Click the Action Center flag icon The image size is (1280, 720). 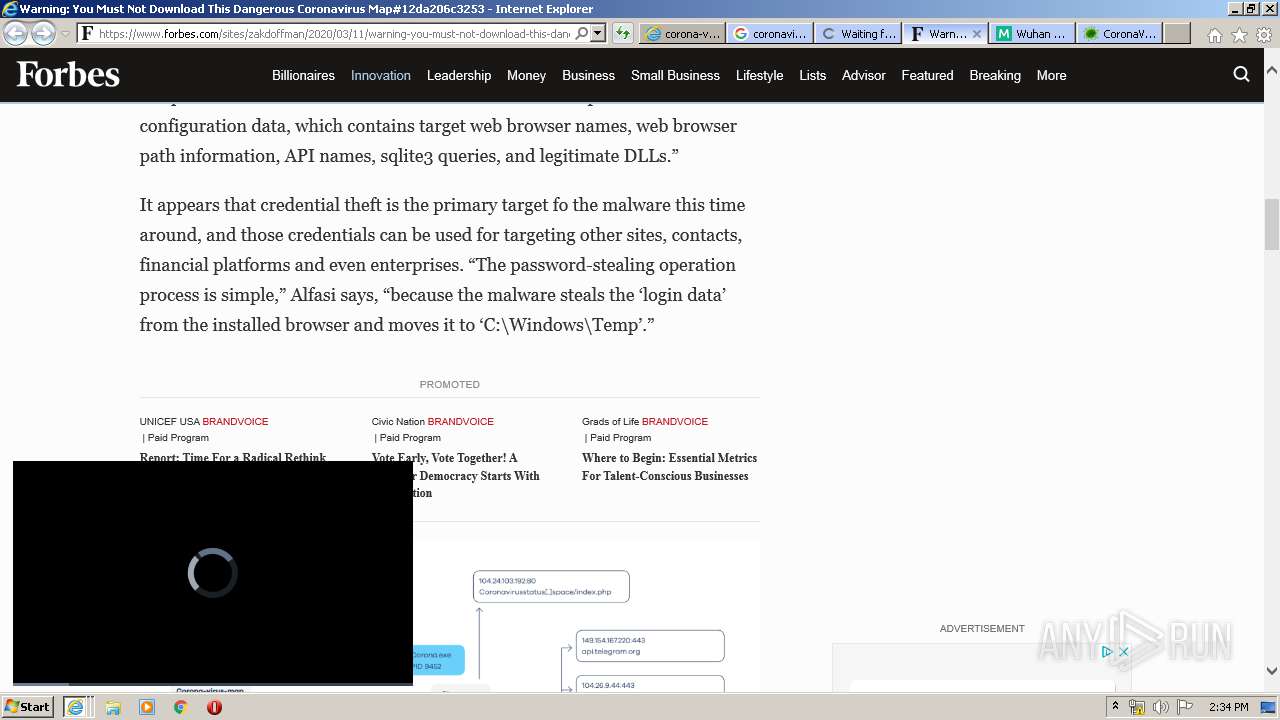click(x=1185, y=707)
